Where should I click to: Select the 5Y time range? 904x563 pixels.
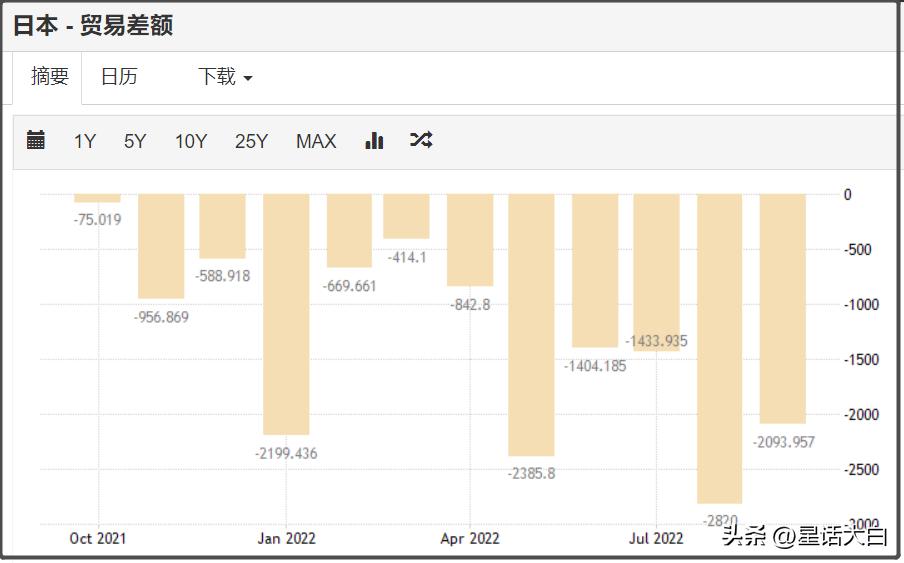tap(135, 141)
